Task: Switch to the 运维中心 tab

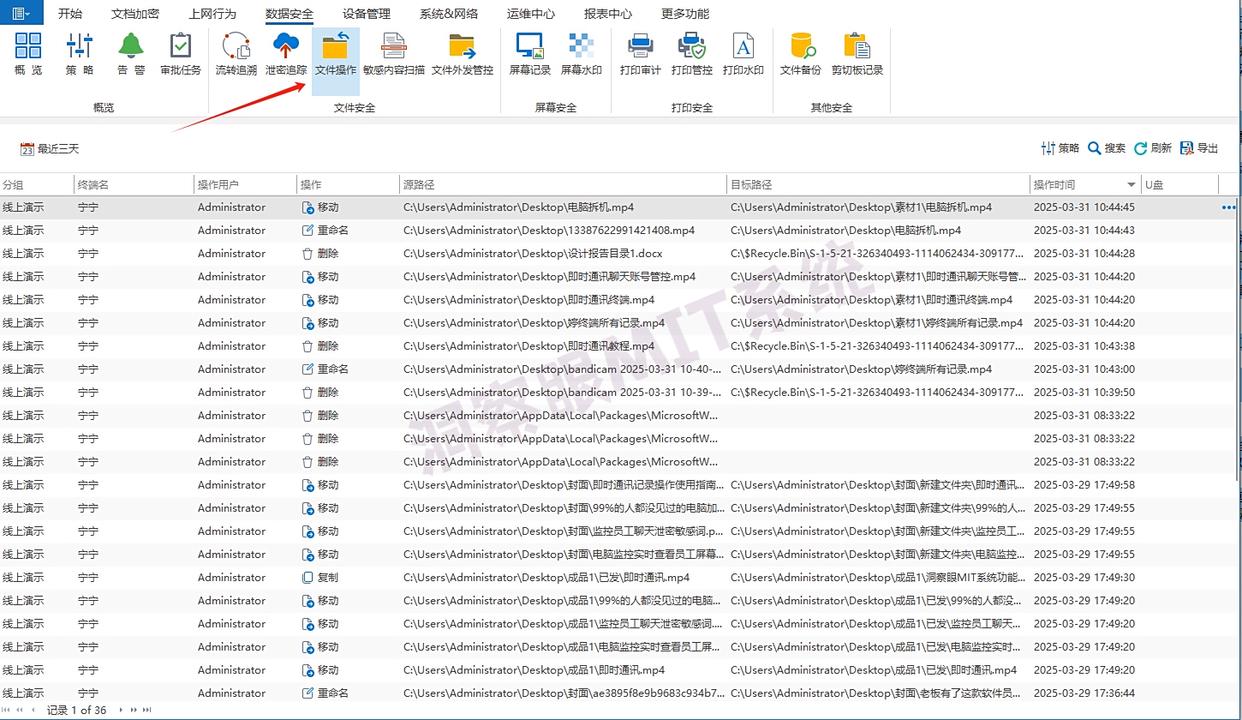Action: tap(531, 14)
